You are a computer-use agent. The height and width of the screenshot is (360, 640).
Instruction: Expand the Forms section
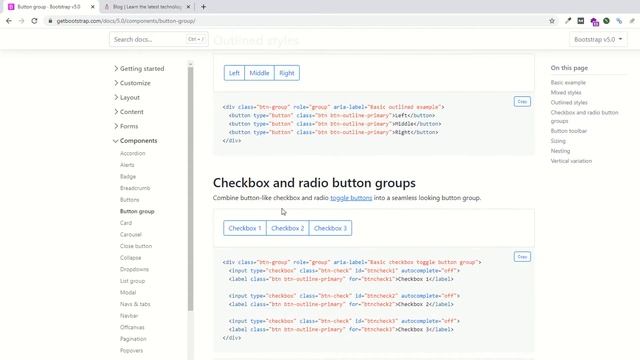pyautogui.click(x=126, y=126)
